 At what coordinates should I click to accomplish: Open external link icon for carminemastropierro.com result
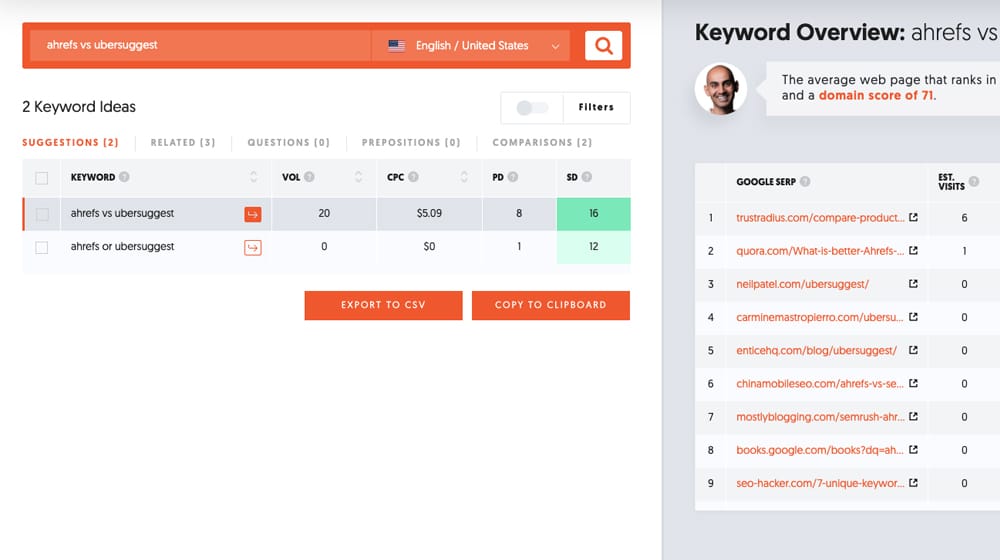click(913, 317)
